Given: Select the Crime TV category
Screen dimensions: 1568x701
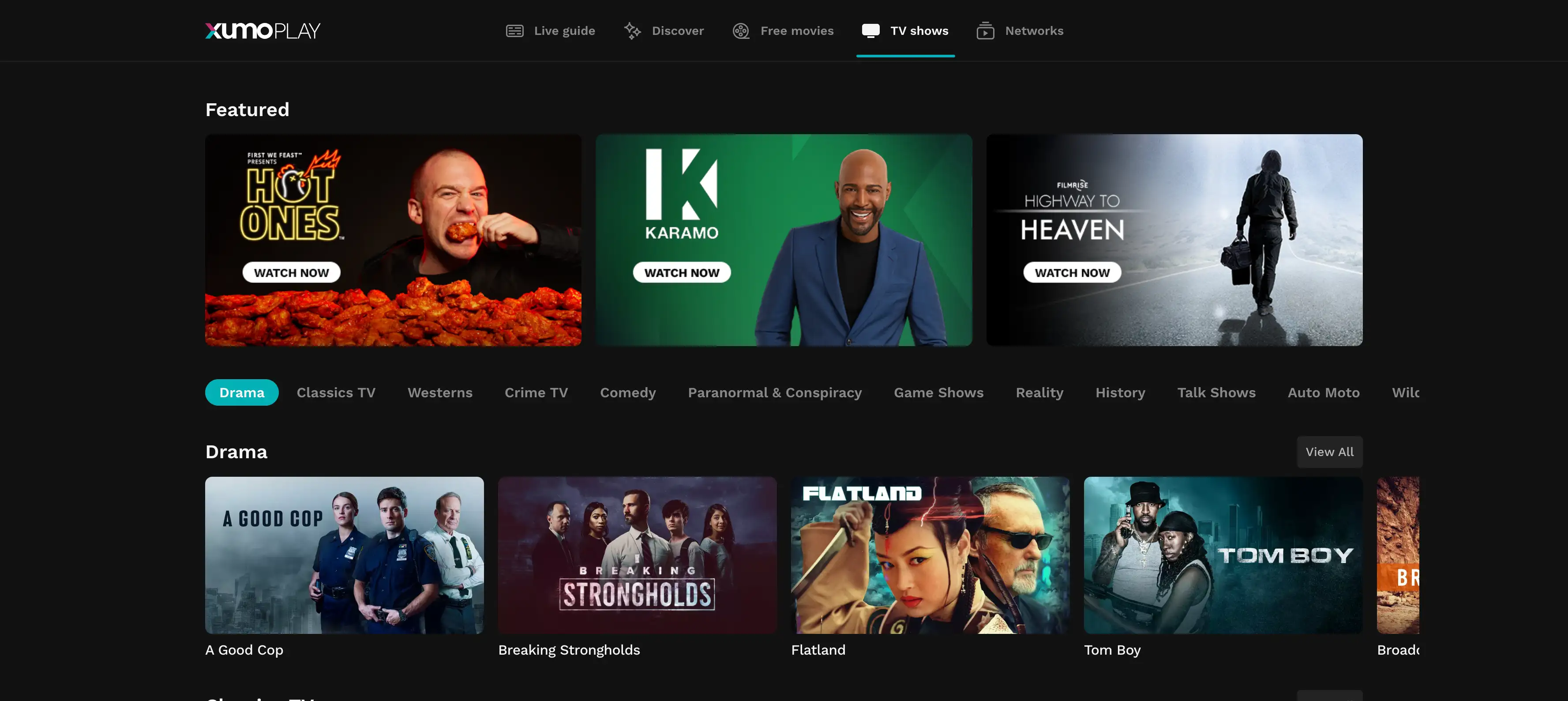Looking at the screenshot, I should coord(536,392).
